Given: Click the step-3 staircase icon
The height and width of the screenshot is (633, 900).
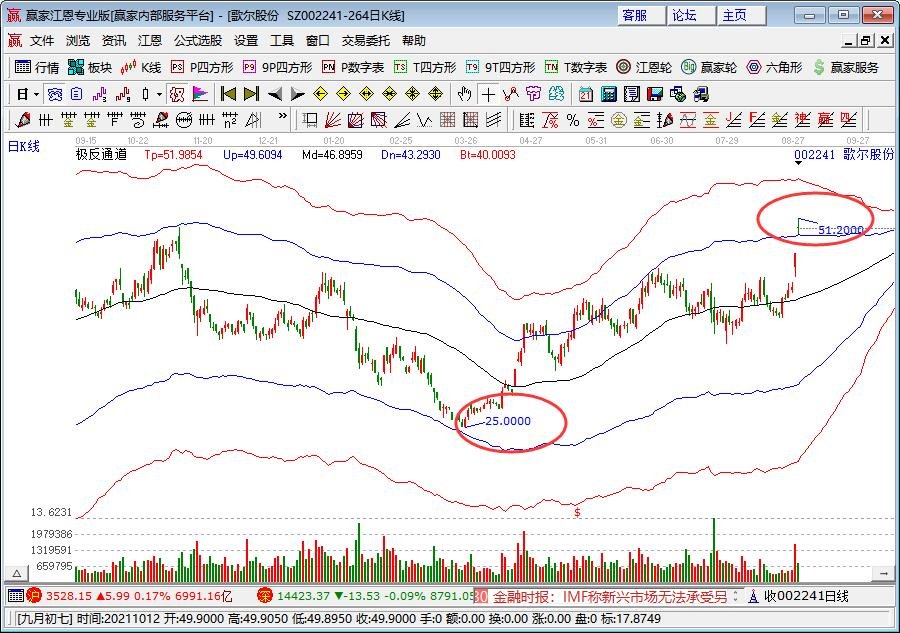Looking at the screenshot, I should pos(99,94).
